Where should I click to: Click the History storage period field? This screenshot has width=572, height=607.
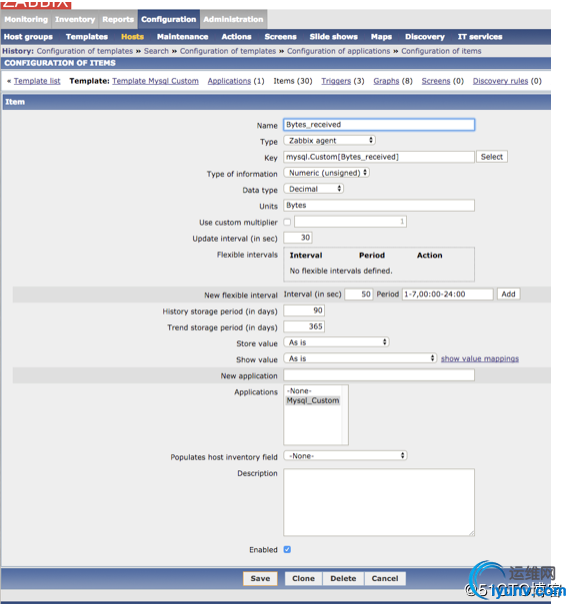pos(304,310)
